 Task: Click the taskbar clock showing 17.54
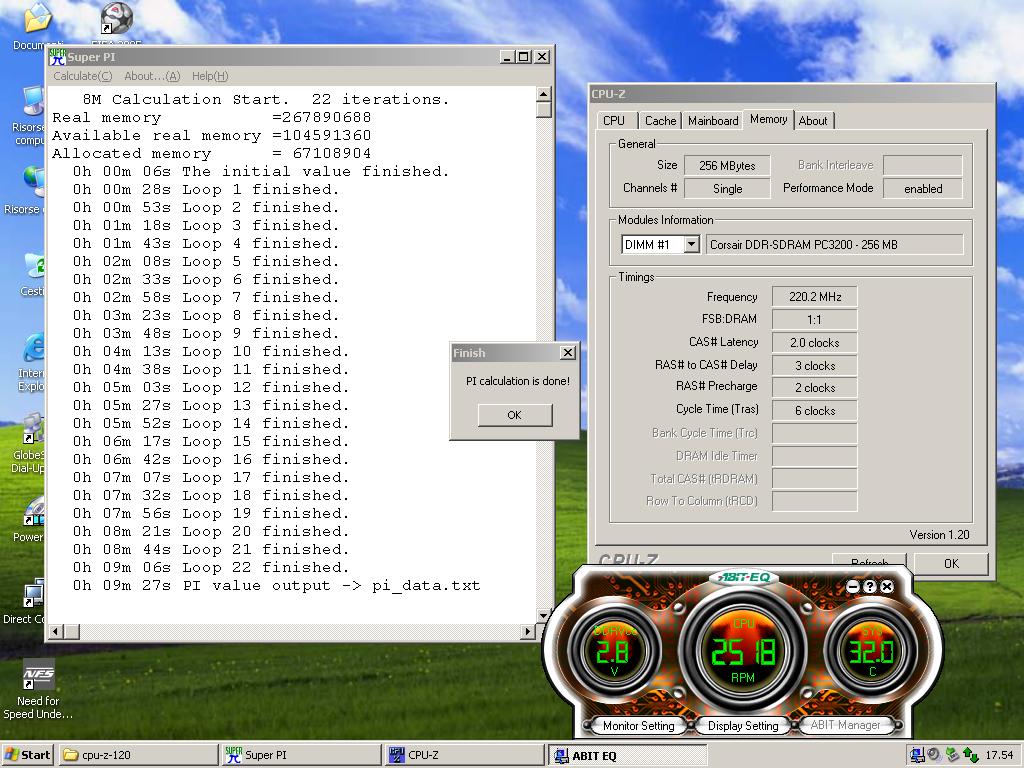[999, 755]
